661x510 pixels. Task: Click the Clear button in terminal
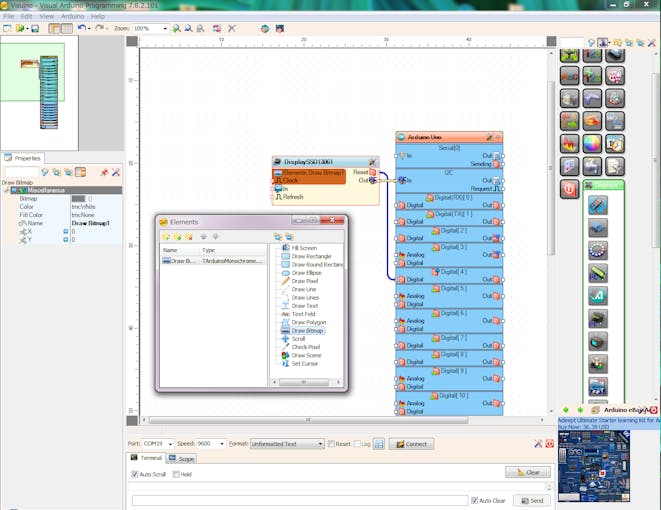point(528,472)
